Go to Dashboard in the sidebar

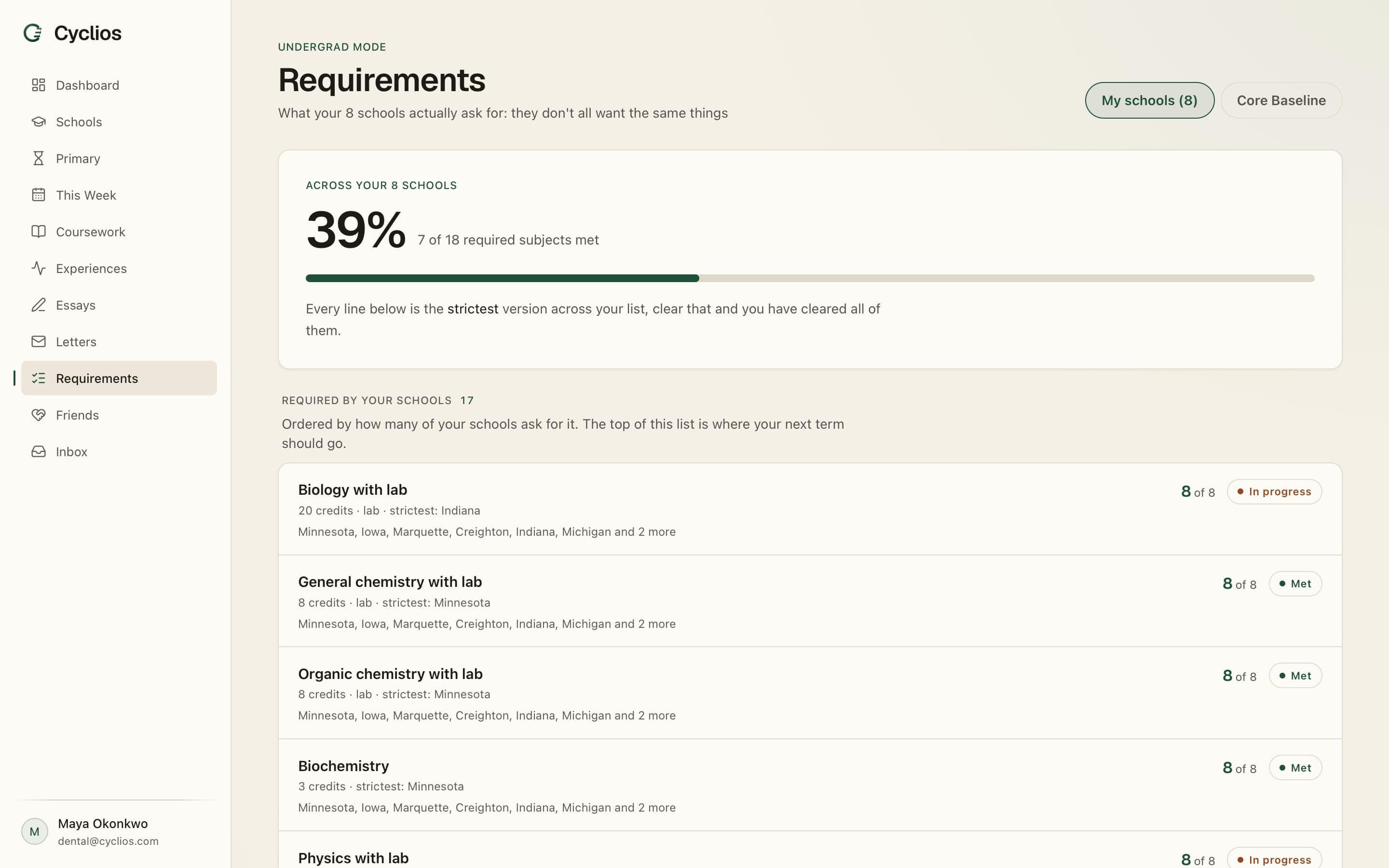click(119, 85)
